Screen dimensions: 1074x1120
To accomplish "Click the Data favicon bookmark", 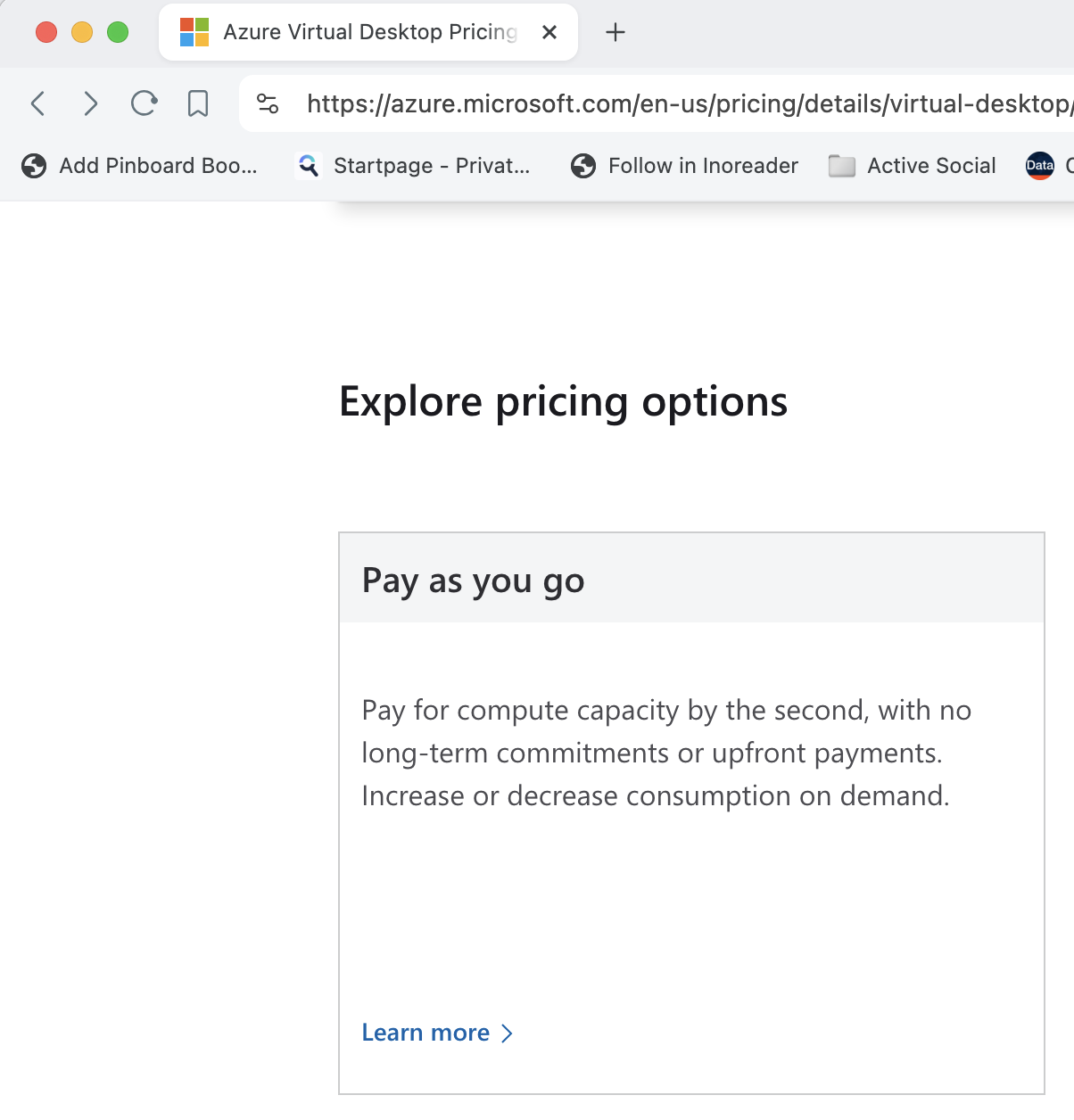I will [x=1040, y=166].
